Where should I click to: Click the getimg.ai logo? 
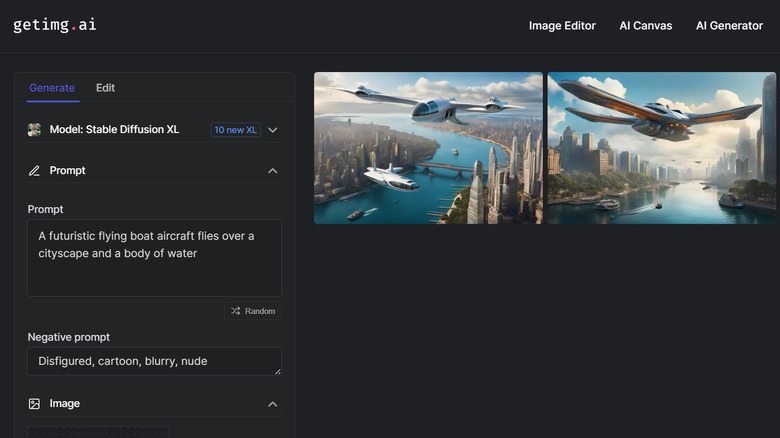tap(55, 25)
